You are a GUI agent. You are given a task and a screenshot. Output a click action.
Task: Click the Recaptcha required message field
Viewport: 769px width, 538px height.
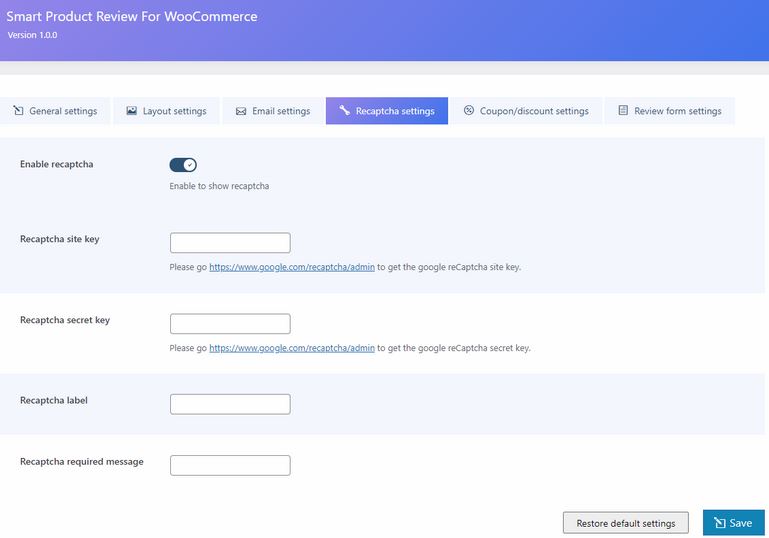pos(230,465)
